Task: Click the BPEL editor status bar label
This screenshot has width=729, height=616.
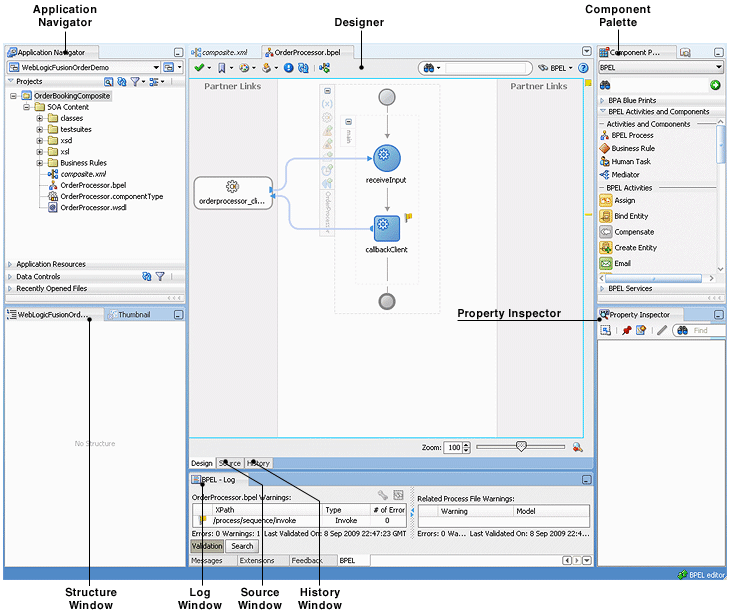Action: (x=706, y=575)
